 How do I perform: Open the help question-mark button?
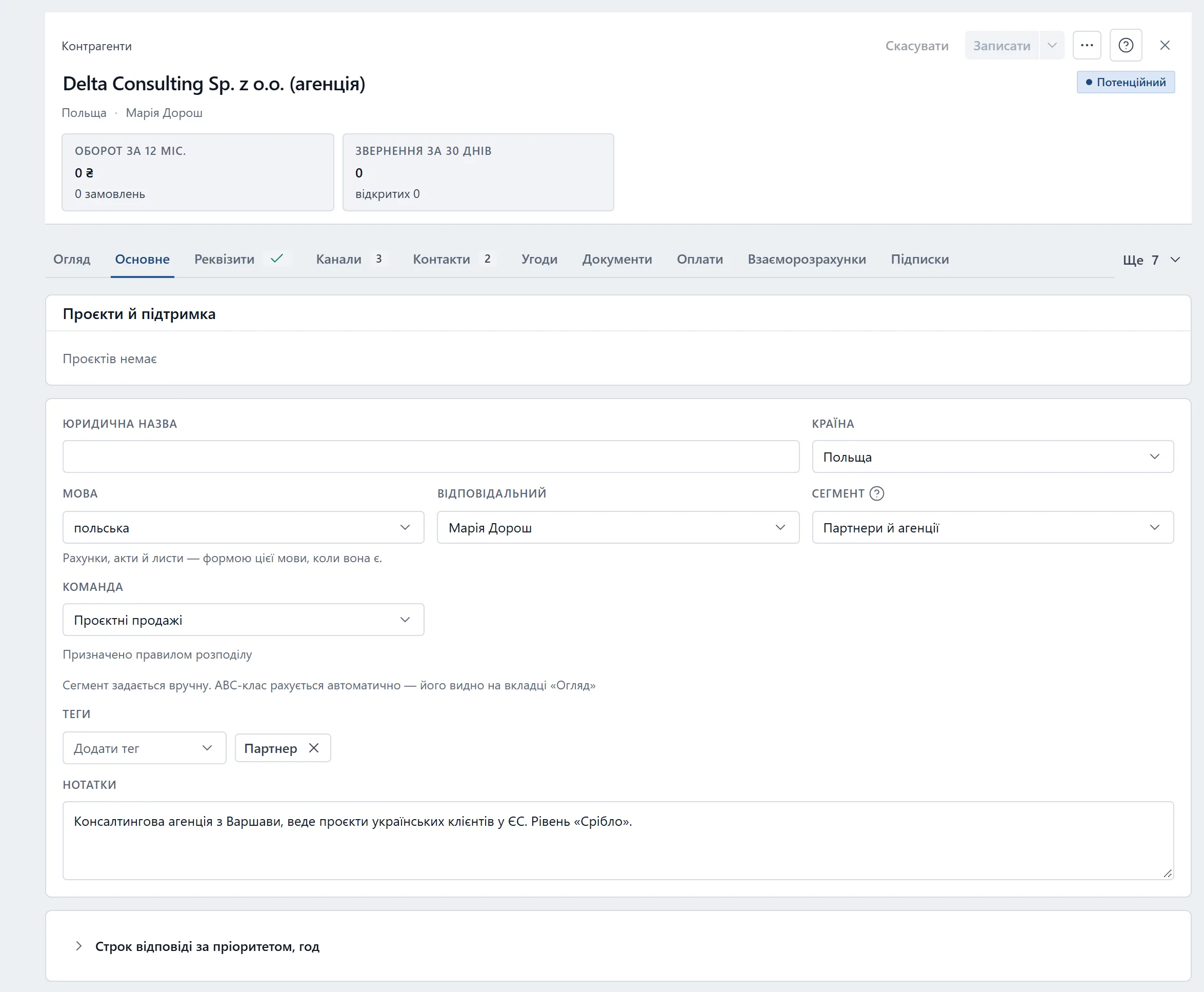click(1125, 45)
